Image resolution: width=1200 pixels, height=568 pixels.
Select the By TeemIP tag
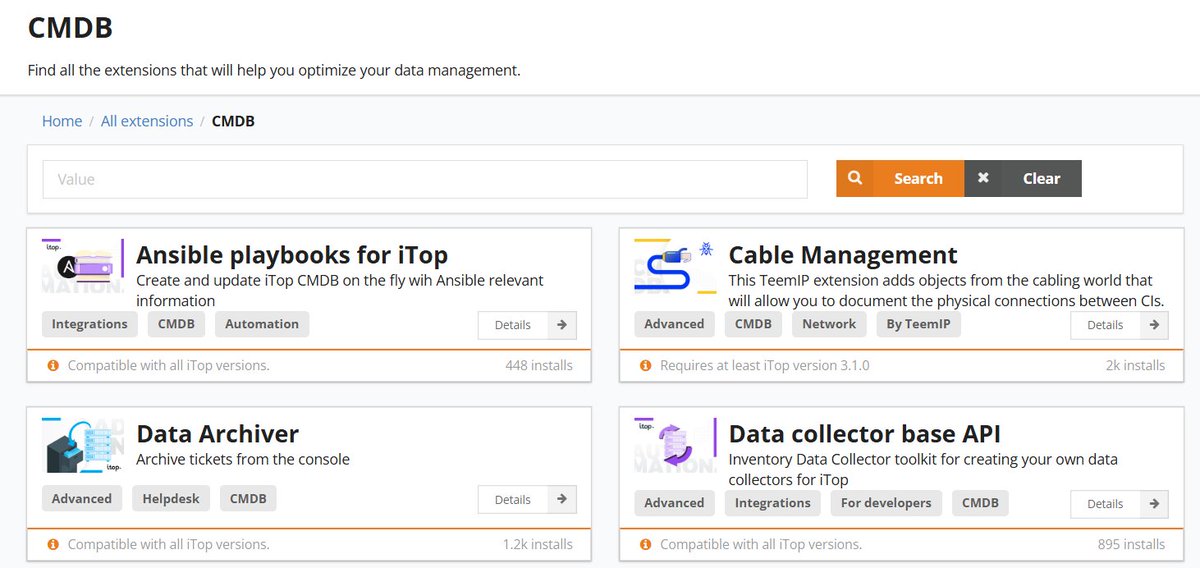[919, 324]
